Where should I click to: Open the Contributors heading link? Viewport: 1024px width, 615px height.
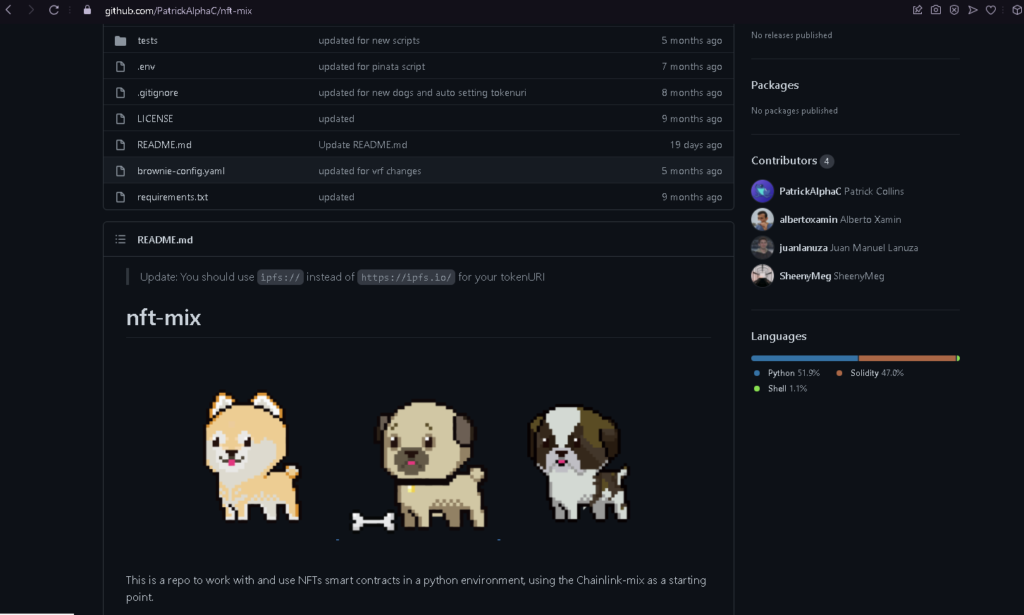pos(784,161)
